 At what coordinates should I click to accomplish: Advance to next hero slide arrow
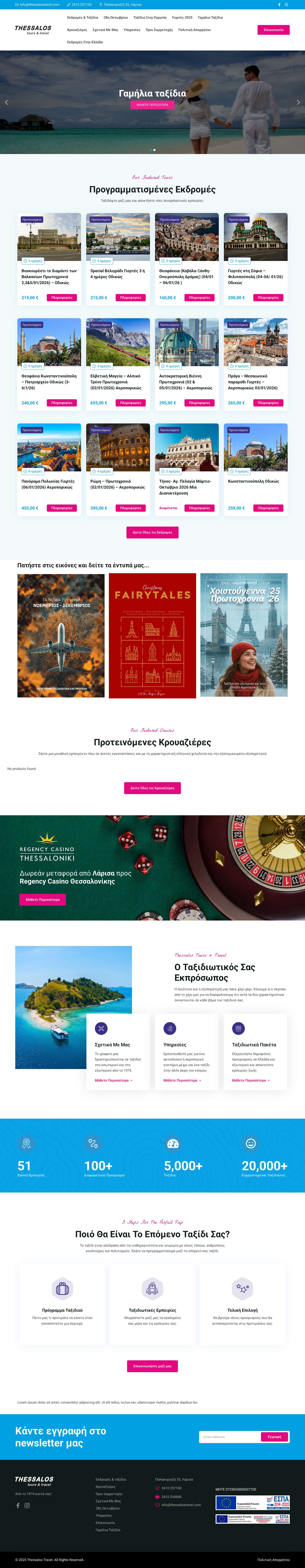click(x=298, y=102)
